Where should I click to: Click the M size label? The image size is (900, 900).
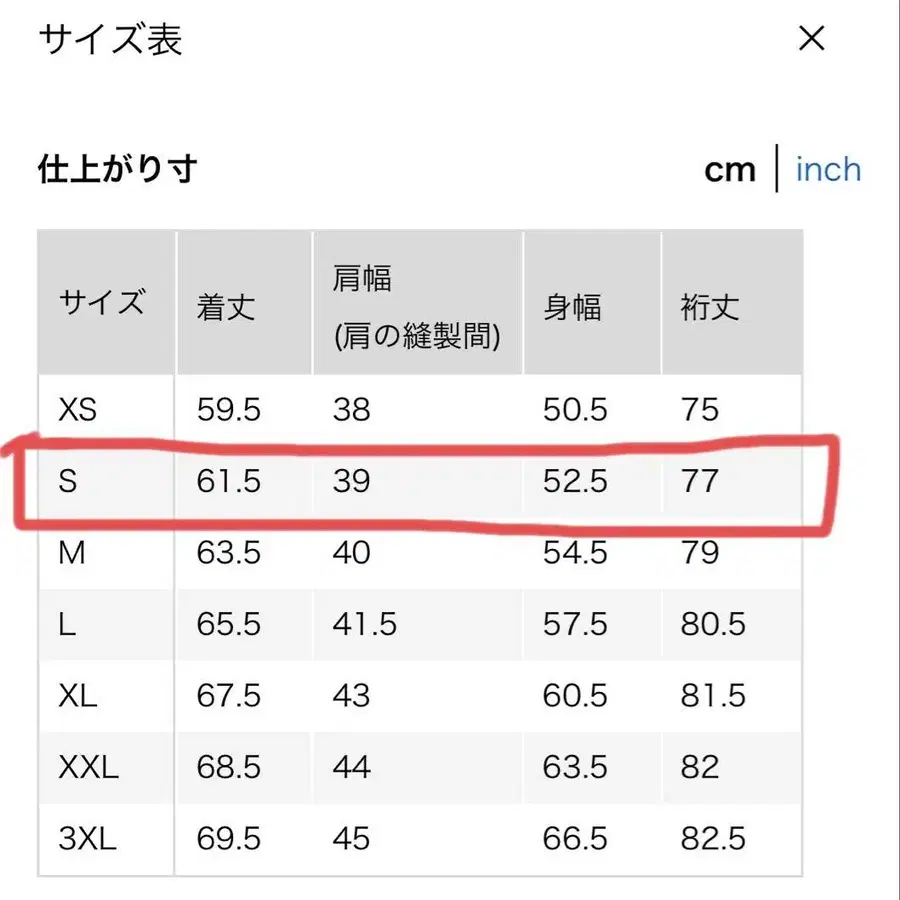pos(72,552)
